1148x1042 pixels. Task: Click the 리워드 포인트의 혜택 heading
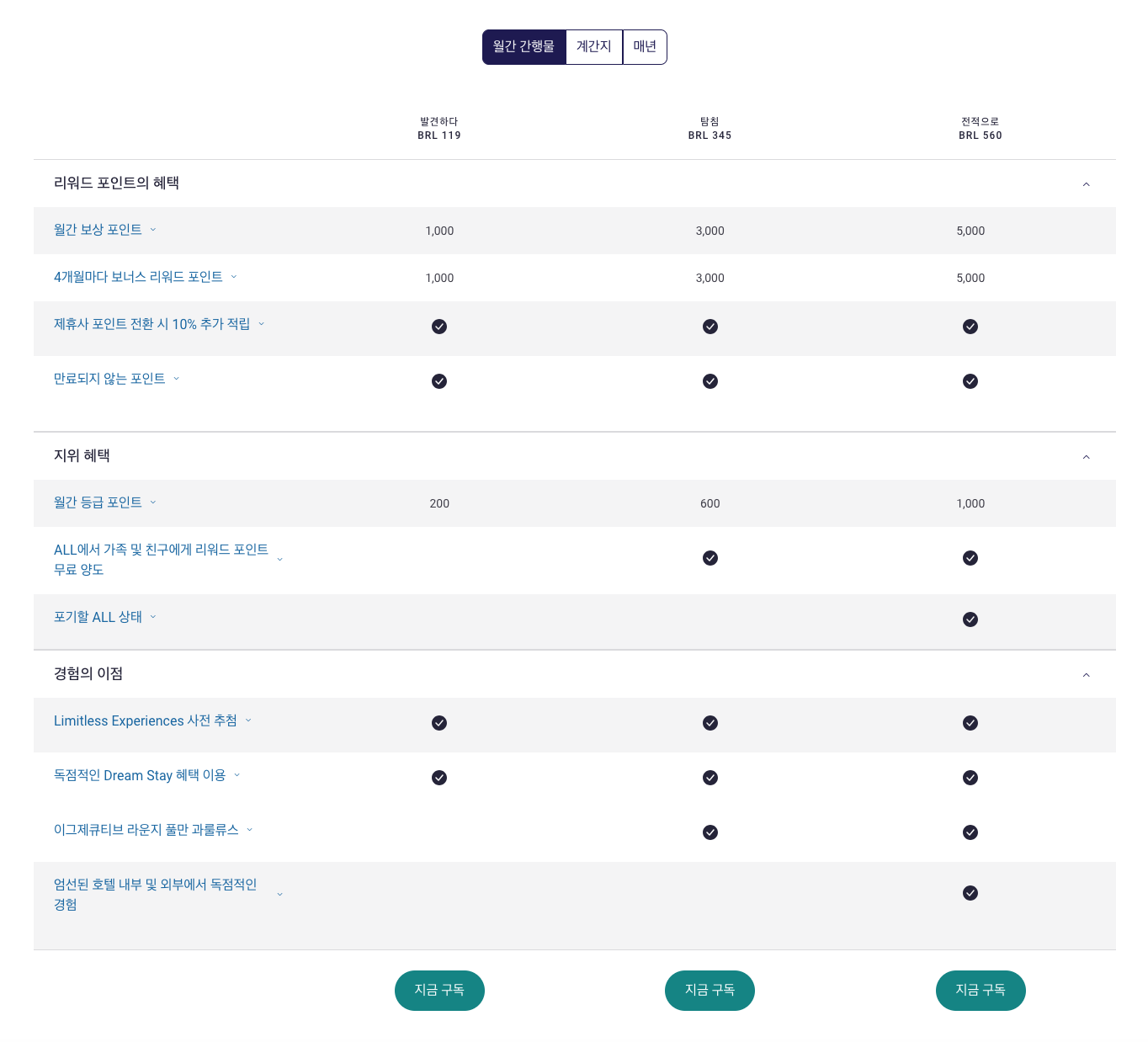[116, 183]
